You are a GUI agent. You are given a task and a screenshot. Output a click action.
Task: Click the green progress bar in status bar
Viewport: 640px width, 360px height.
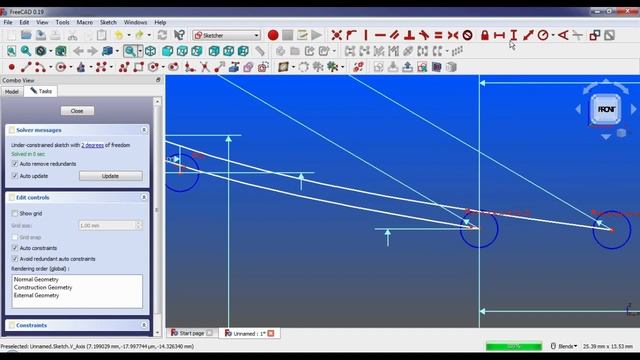pos(513,346)
